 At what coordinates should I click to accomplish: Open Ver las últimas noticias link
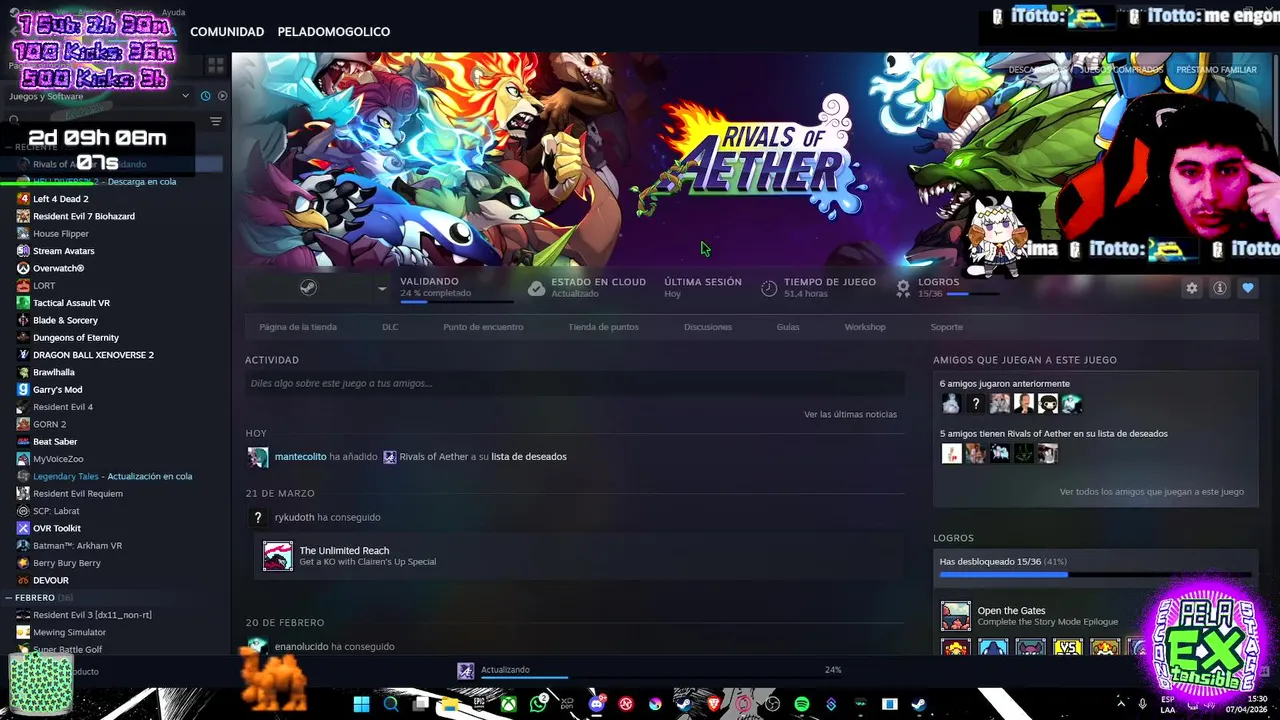tap(850, 414)
